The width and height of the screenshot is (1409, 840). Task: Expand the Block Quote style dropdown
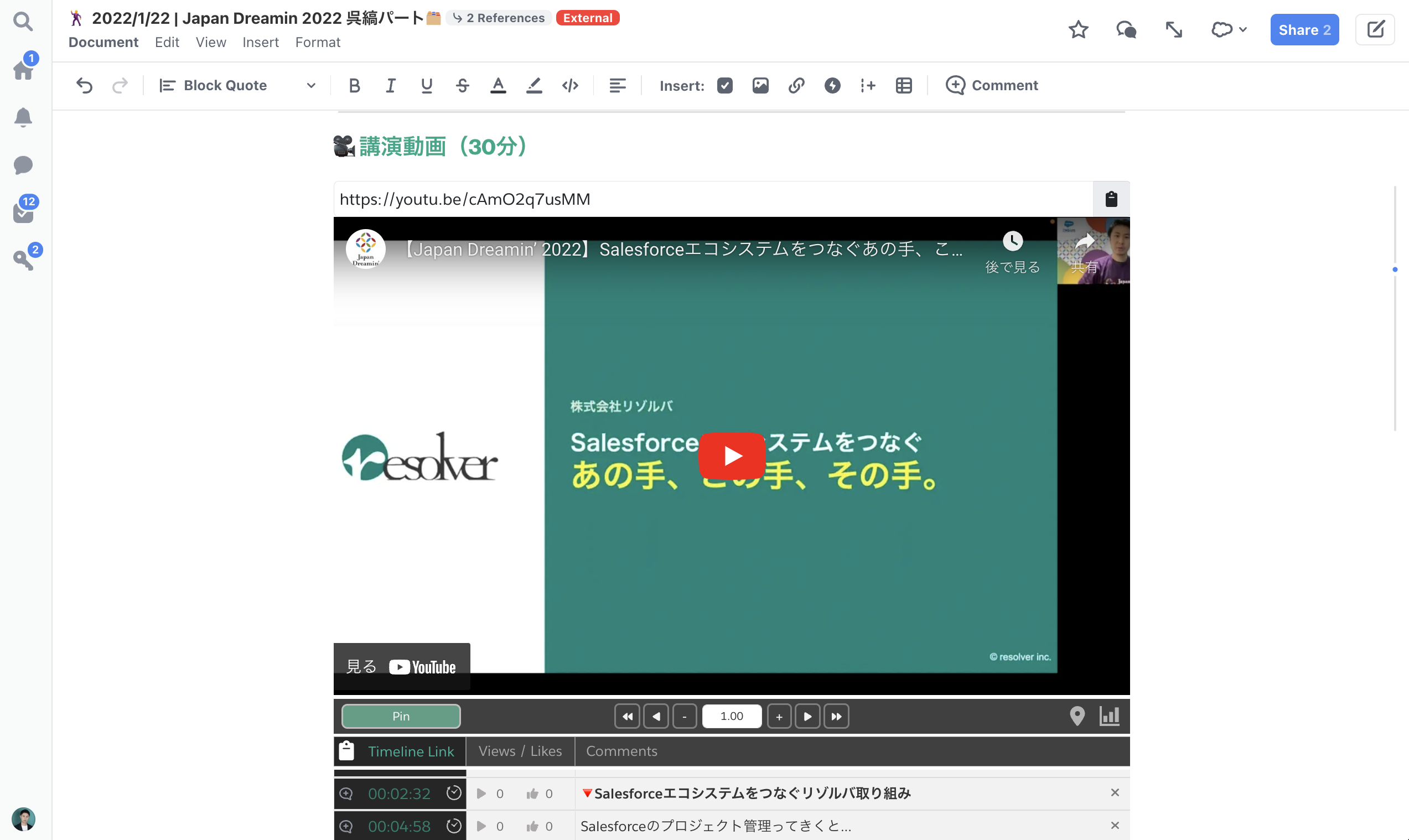311,85
